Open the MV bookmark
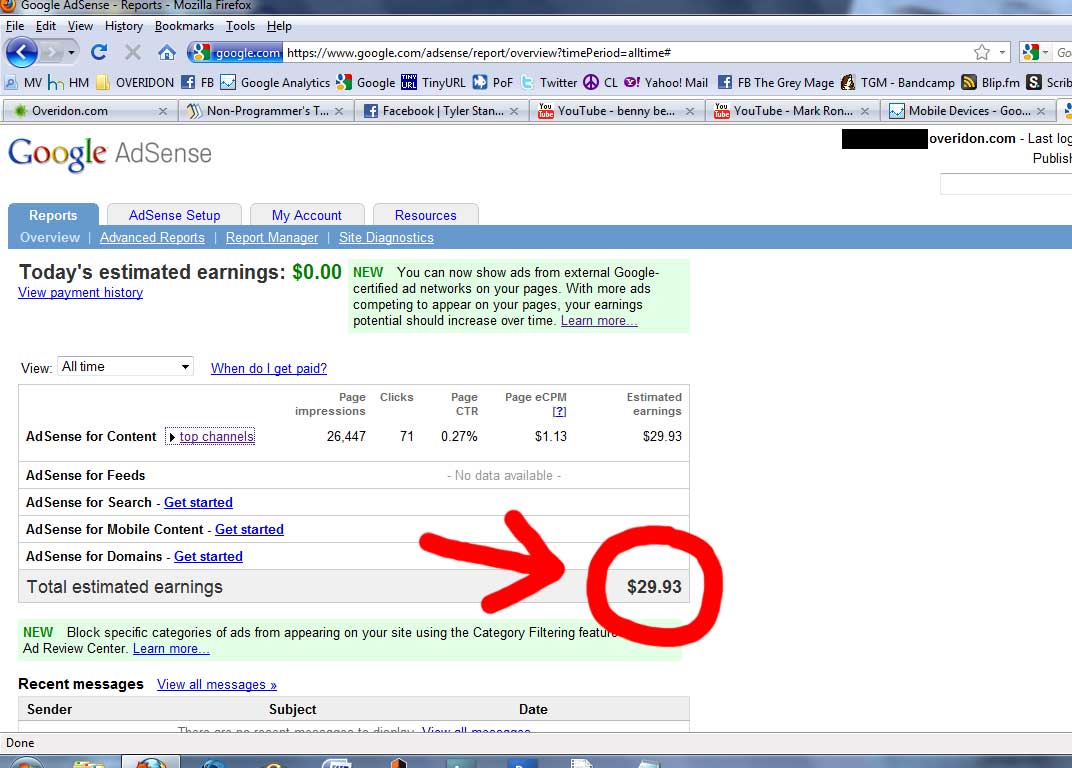The height and width of the screenshot is (768, 1072). click(x=24, y=83)
